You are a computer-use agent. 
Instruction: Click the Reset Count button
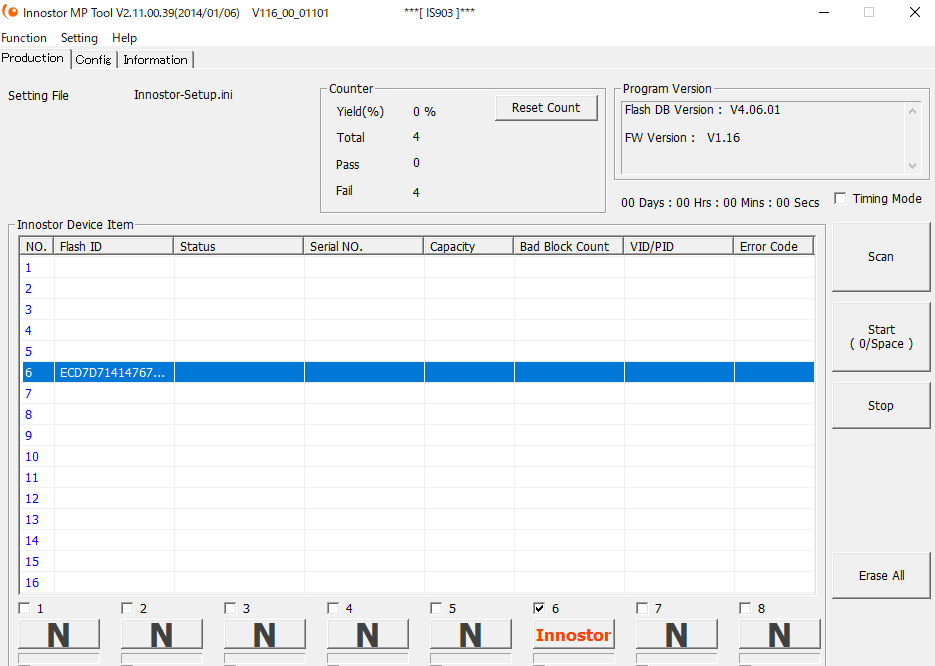click(546, 108)
